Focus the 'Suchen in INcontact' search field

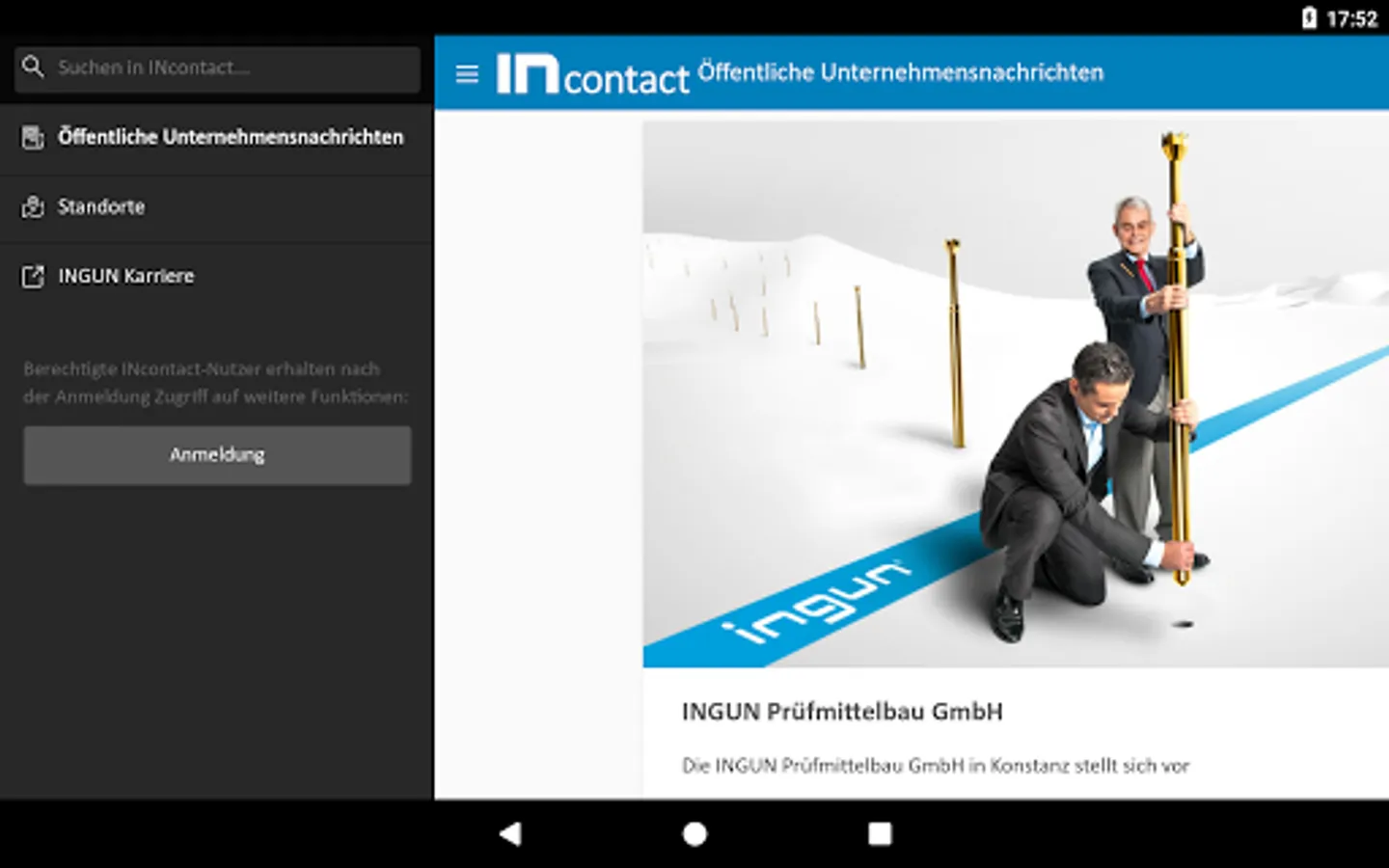[217, 68]
